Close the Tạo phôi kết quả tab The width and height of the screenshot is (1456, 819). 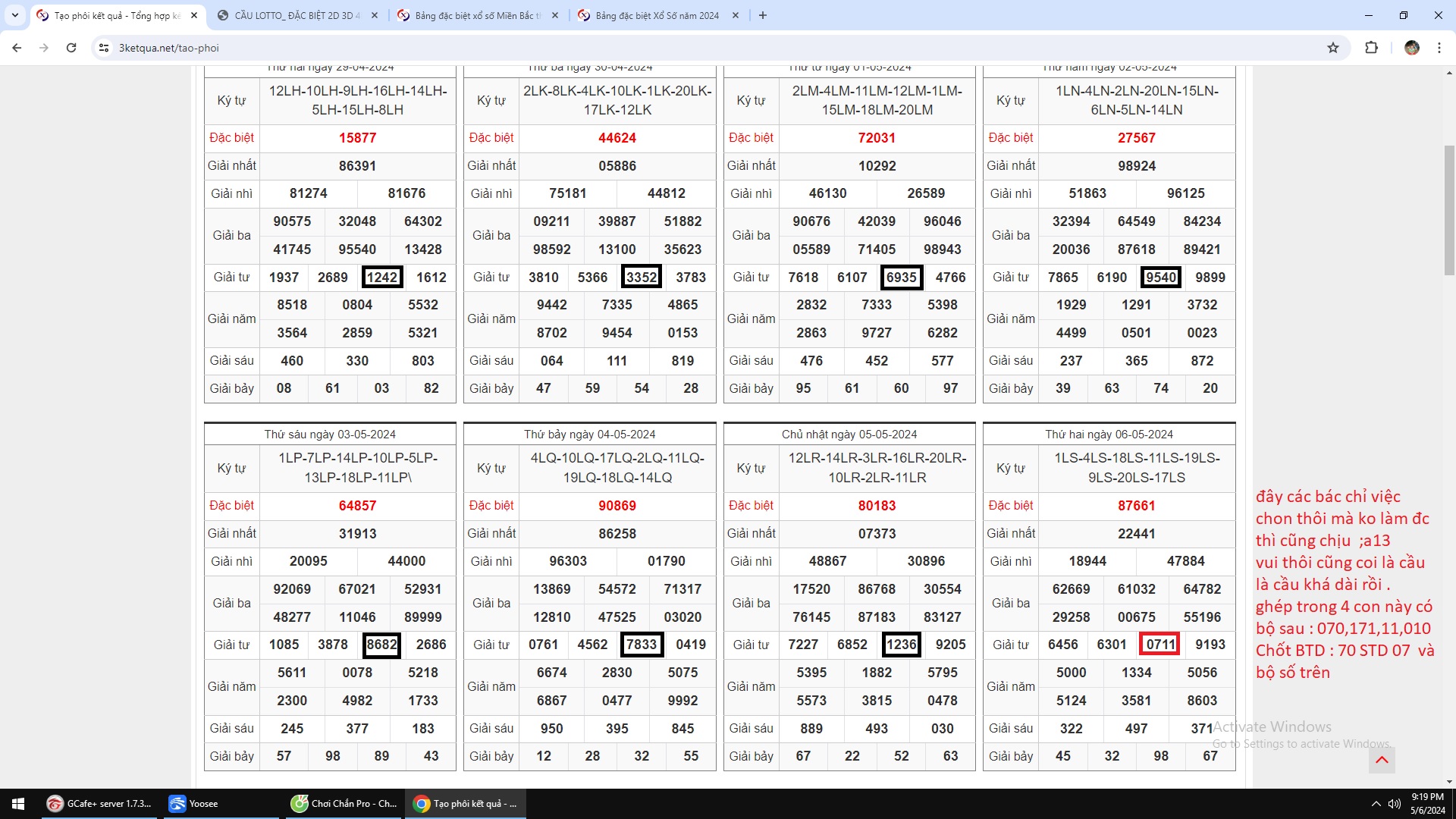[x=194, y=15]
